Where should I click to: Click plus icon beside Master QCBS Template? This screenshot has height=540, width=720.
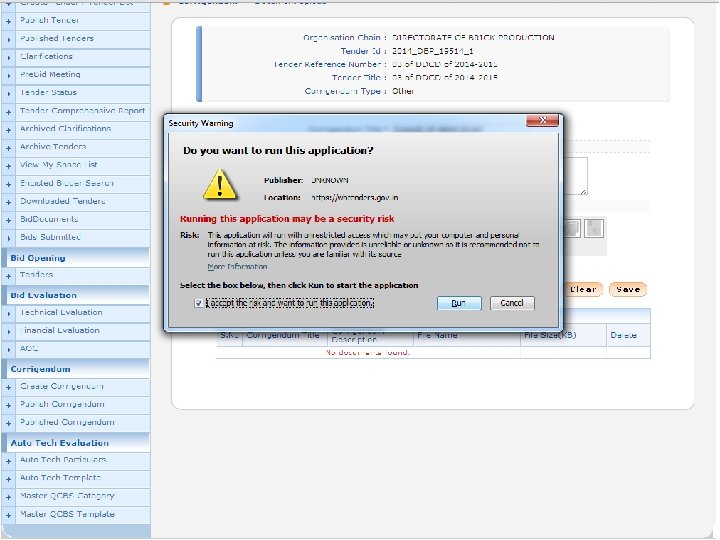point(8,515)
